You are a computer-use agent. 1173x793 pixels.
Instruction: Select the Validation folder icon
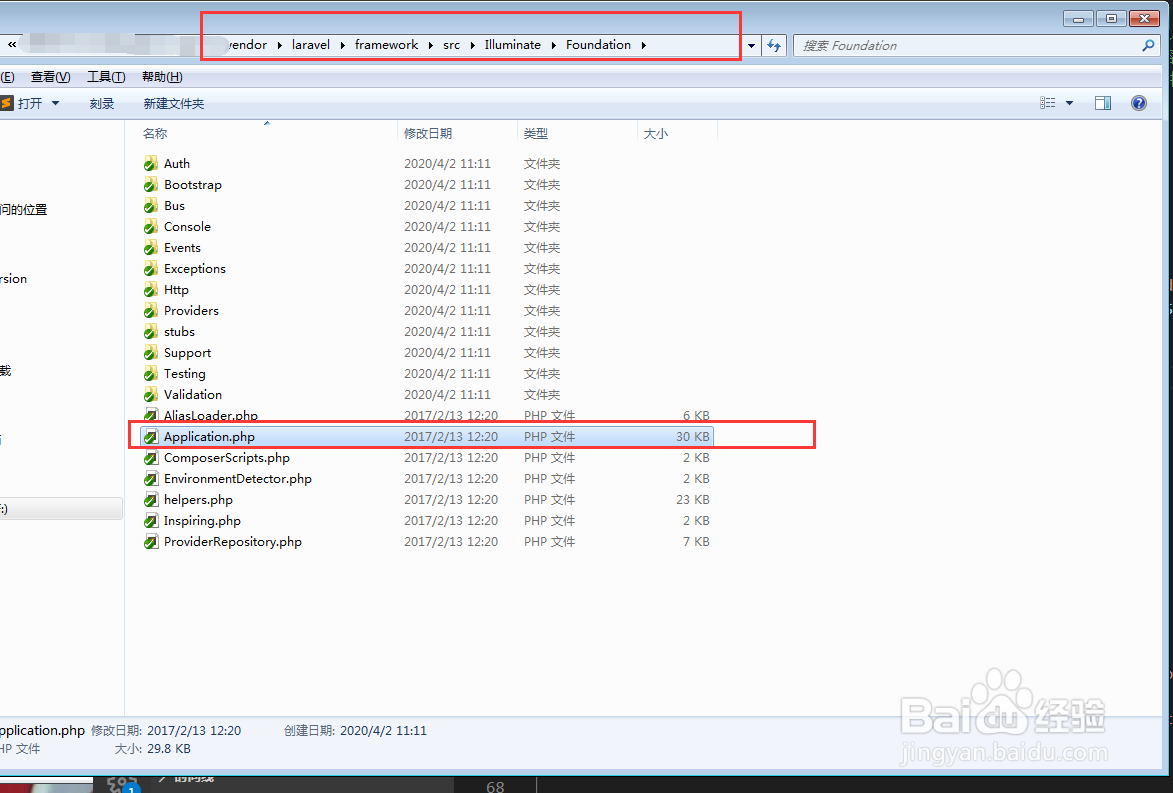click(x=150, y=394)
